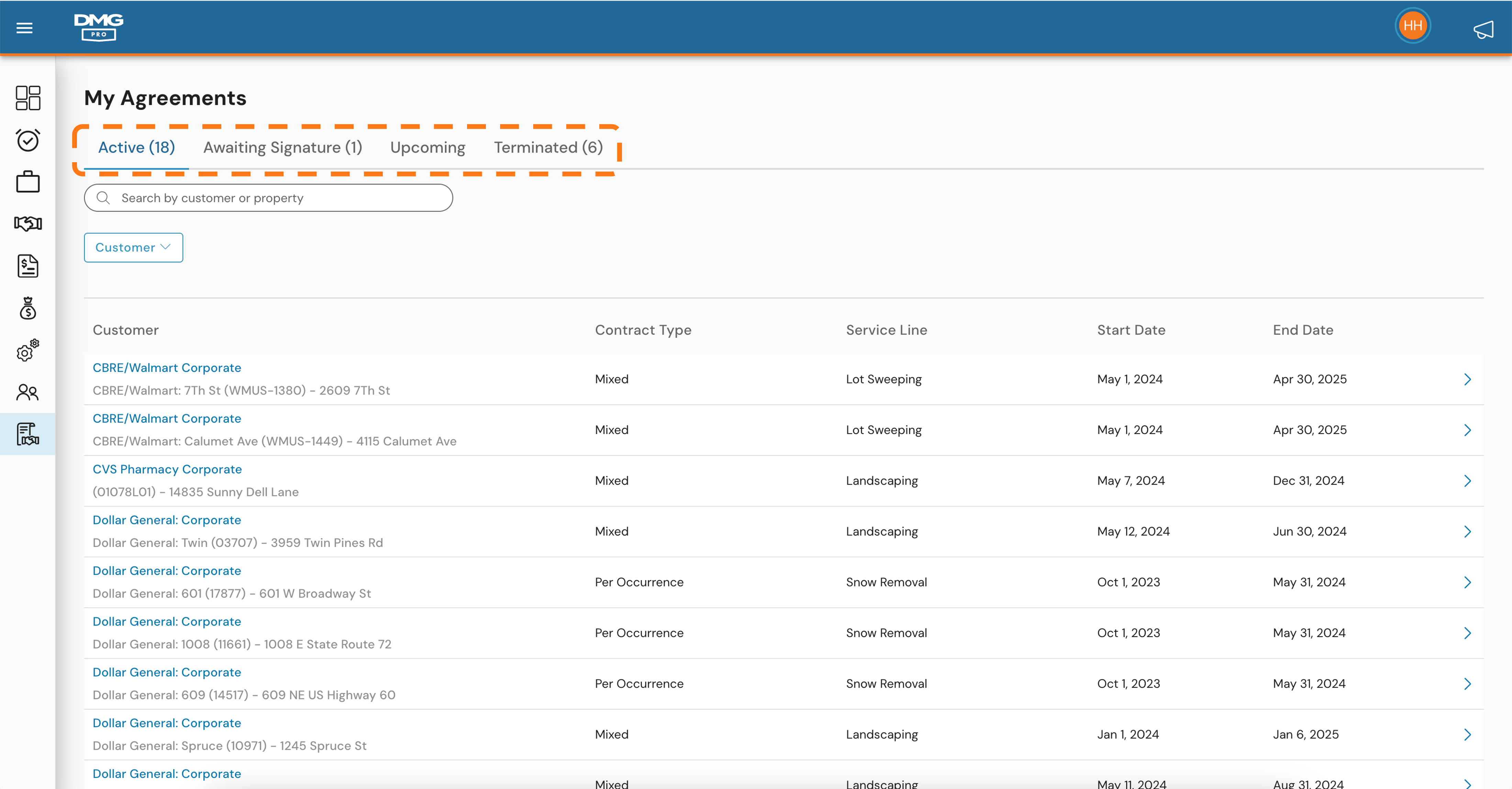Click property text "601 W Broadway St"

pyautogui.click(x=315, y=593)
